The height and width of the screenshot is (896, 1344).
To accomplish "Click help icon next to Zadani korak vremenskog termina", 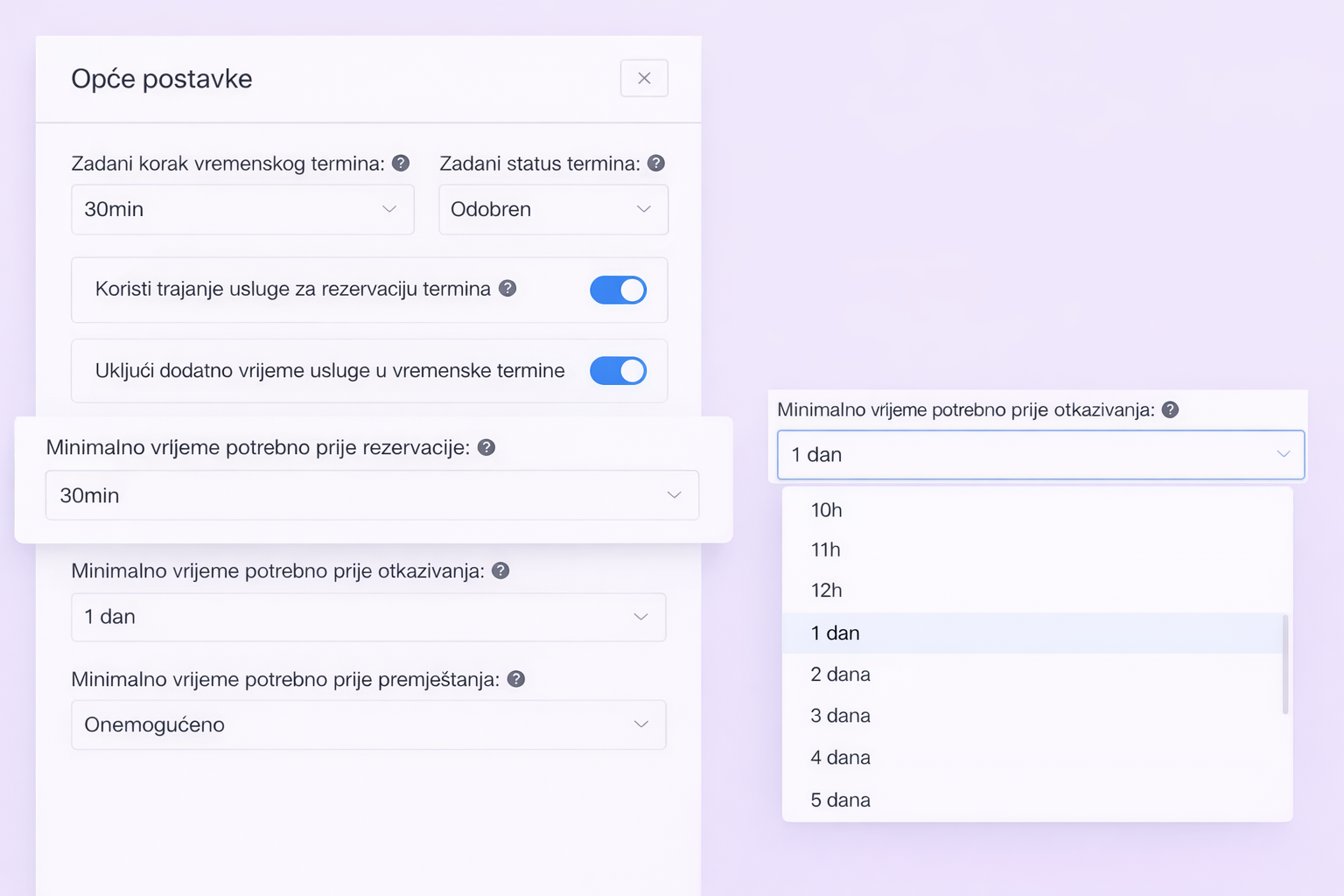I will click(x=401, y=163).
